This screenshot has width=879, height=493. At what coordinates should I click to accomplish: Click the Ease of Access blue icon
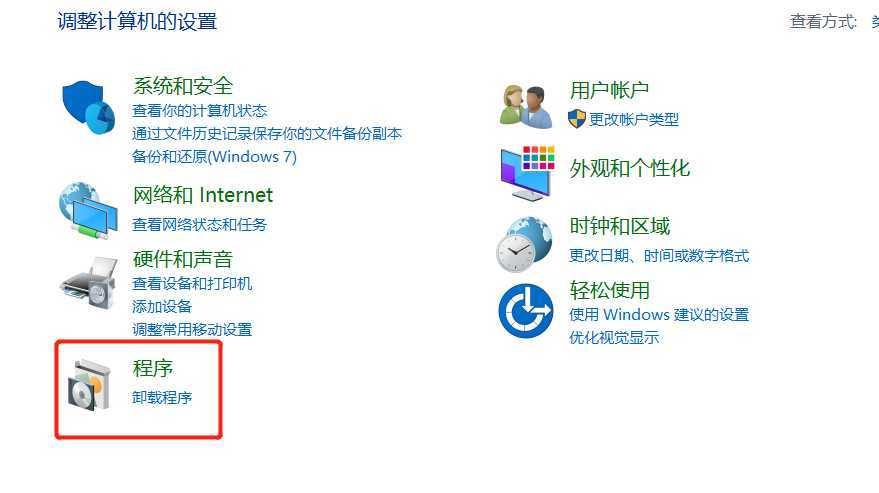pos(525,311)
